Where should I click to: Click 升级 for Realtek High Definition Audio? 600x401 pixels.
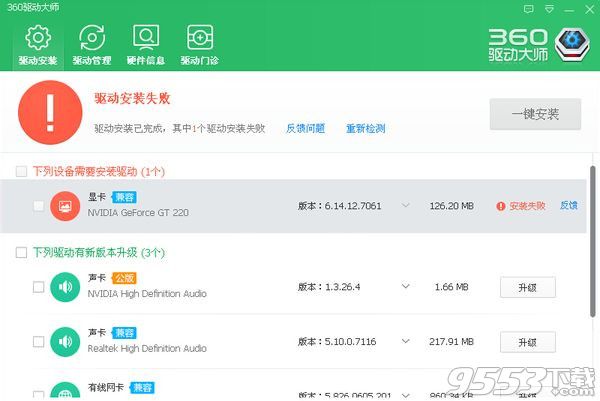528,342
